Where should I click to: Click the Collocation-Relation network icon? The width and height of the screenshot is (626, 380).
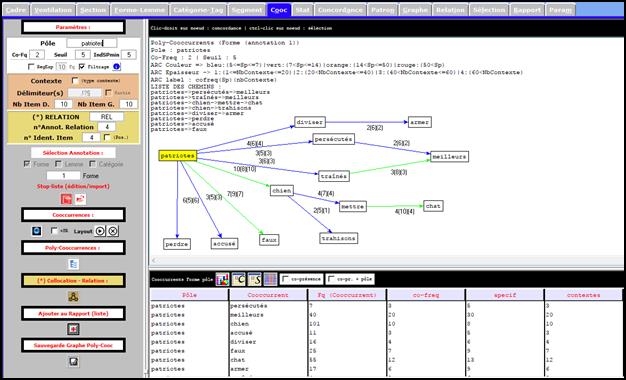click(x=73, y=296)
